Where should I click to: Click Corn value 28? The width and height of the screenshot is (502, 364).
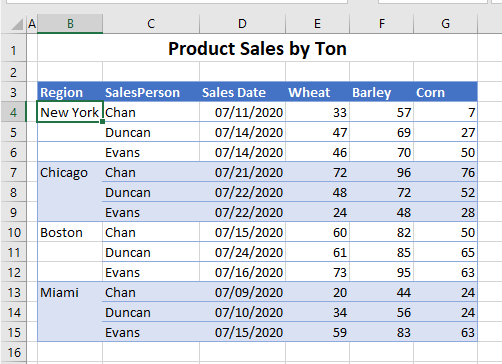(x=445, y=212)
